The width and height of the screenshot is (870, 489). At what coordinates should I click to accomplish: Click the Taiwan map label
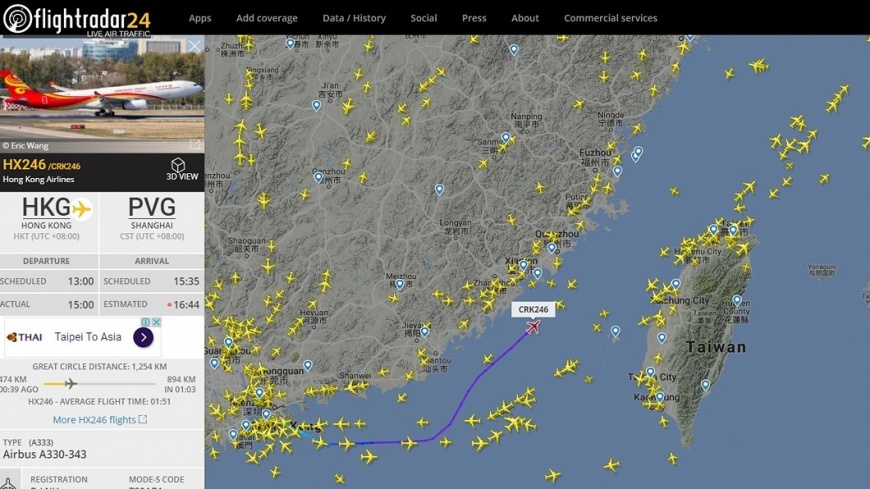click(716, 347)
